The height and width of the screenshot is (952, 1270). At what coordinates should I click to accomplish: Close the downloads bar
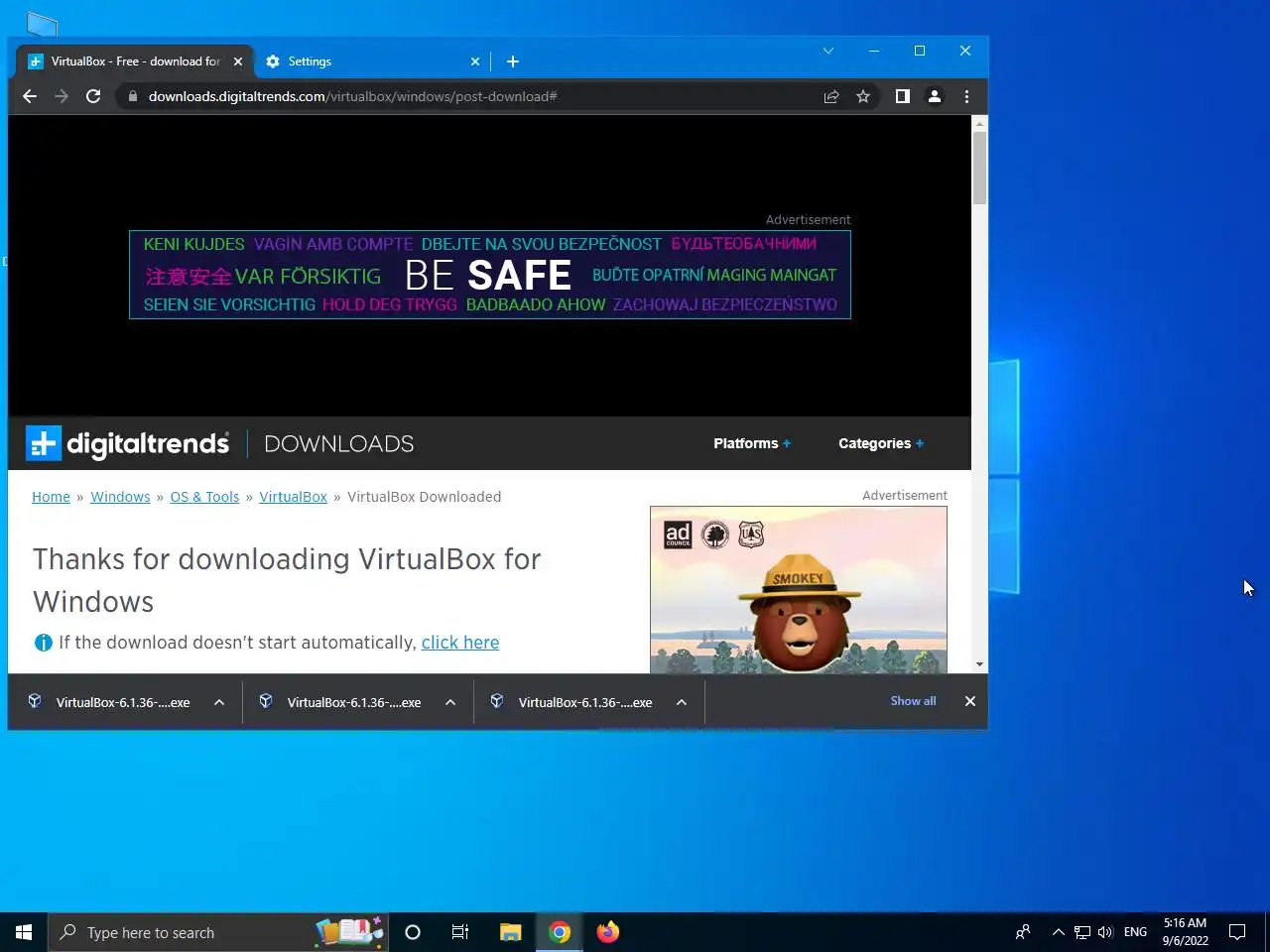pos(970,701)
